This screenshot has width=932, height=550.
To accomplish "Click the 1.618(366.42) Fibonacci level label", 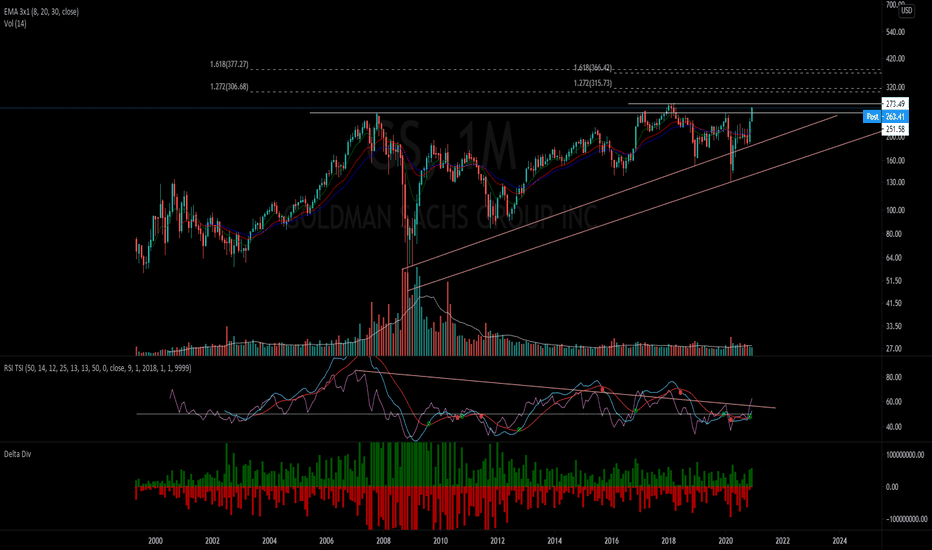I will (593, 68).
